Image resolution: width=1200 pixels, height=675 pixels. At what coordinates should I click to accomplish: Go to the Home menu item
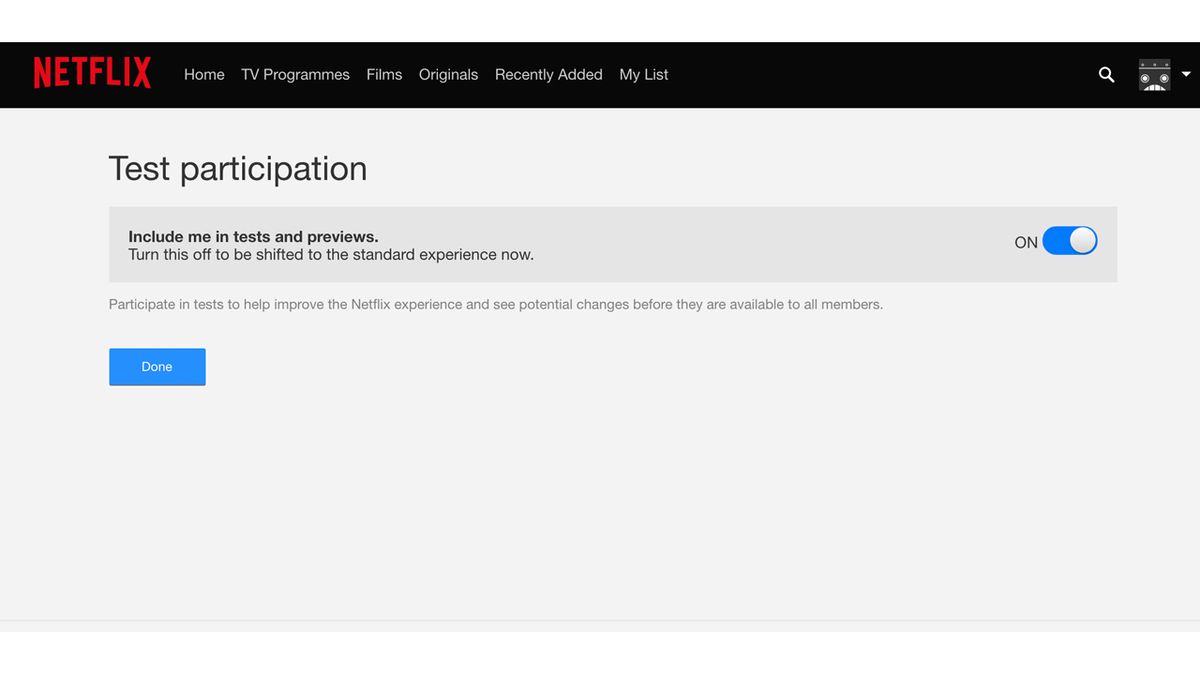[204, 75]
